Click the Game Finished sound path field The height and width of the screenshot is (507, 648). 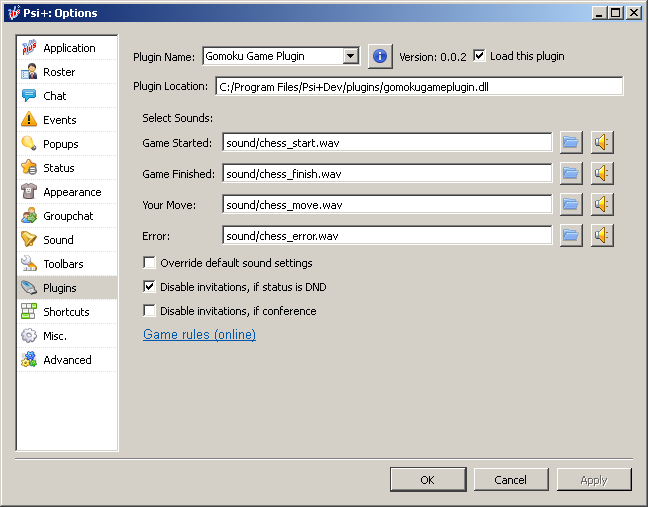386,174
